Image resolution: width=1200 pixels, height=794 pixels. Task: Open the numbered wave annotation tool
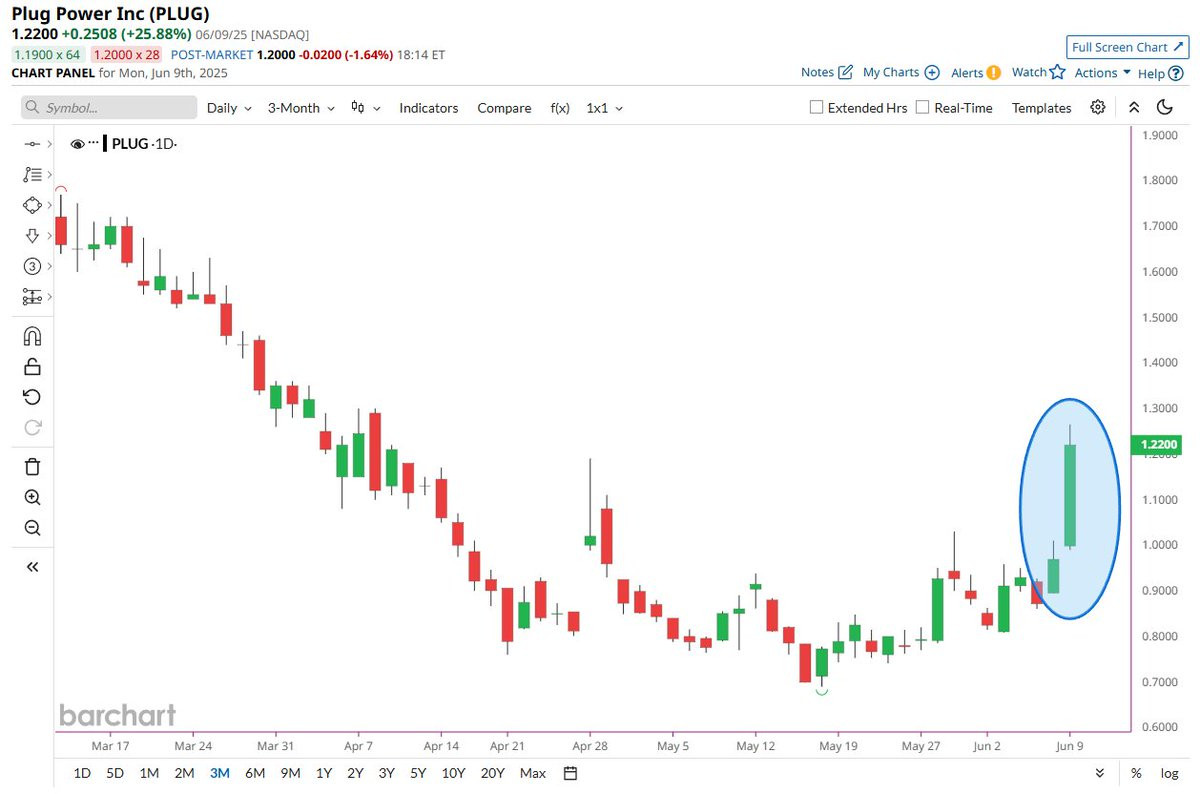coord(31,266)
